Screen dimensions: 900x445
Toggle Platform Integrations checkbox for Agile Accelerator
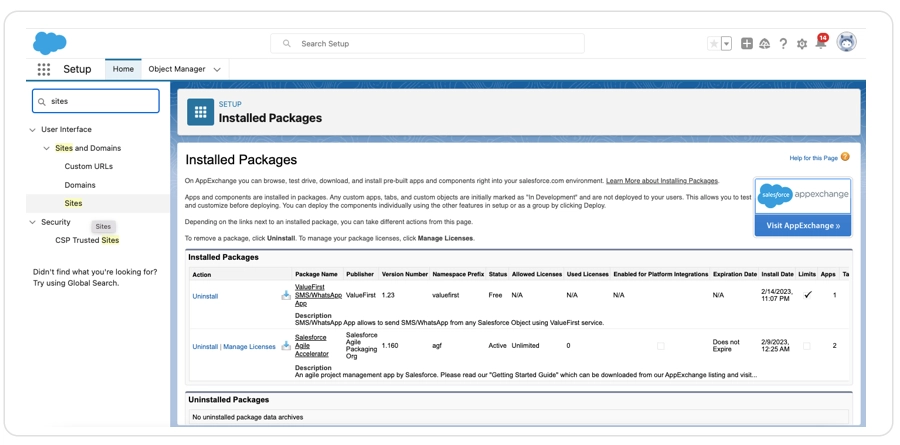(x=660, y=346)
